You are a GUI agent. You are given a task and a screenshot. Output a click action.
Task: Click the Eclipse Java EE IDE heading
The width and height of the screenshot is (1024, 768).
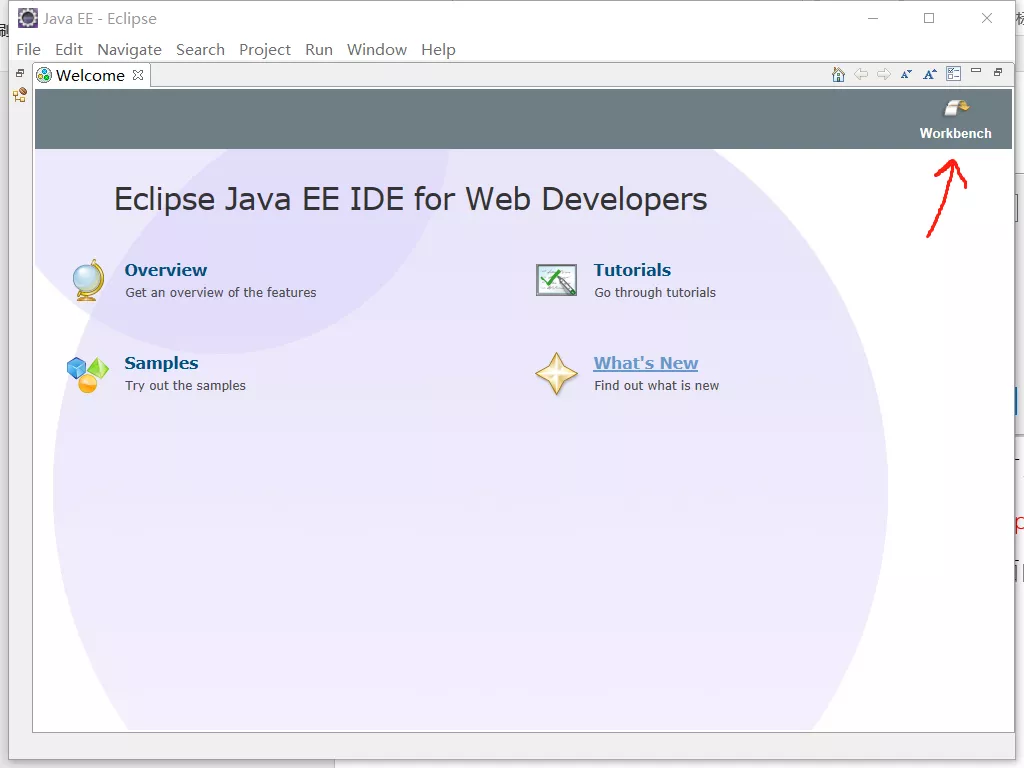(411, 199)
